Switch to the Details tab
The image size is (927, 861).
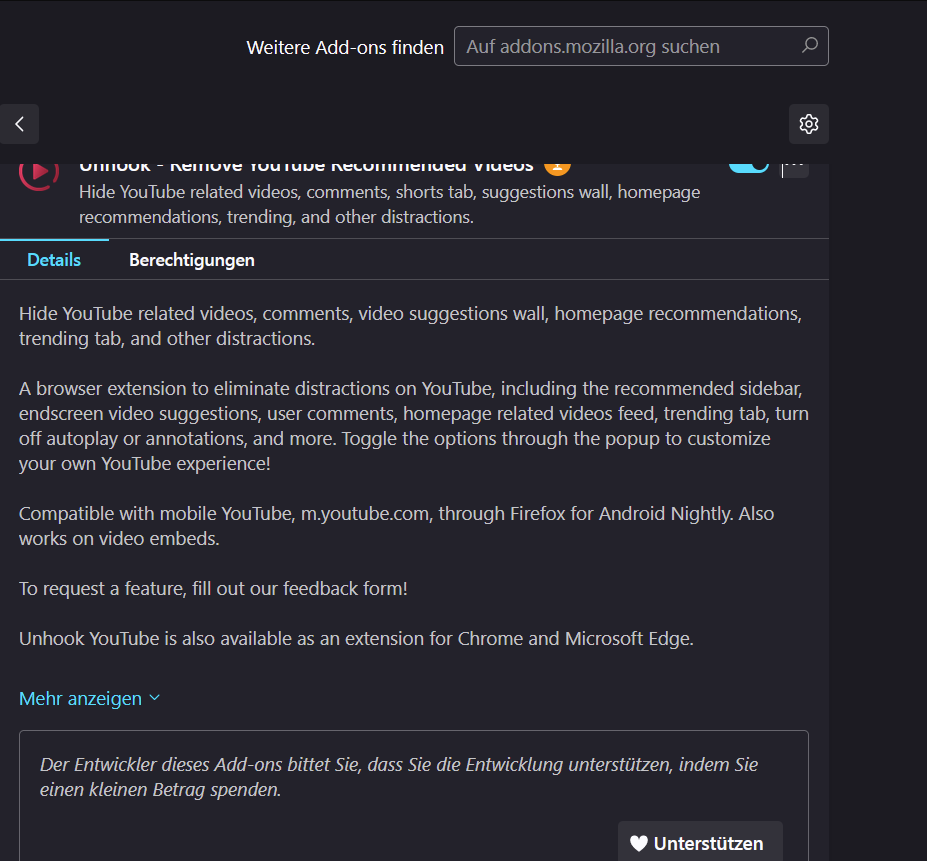(x=54, y=260)
